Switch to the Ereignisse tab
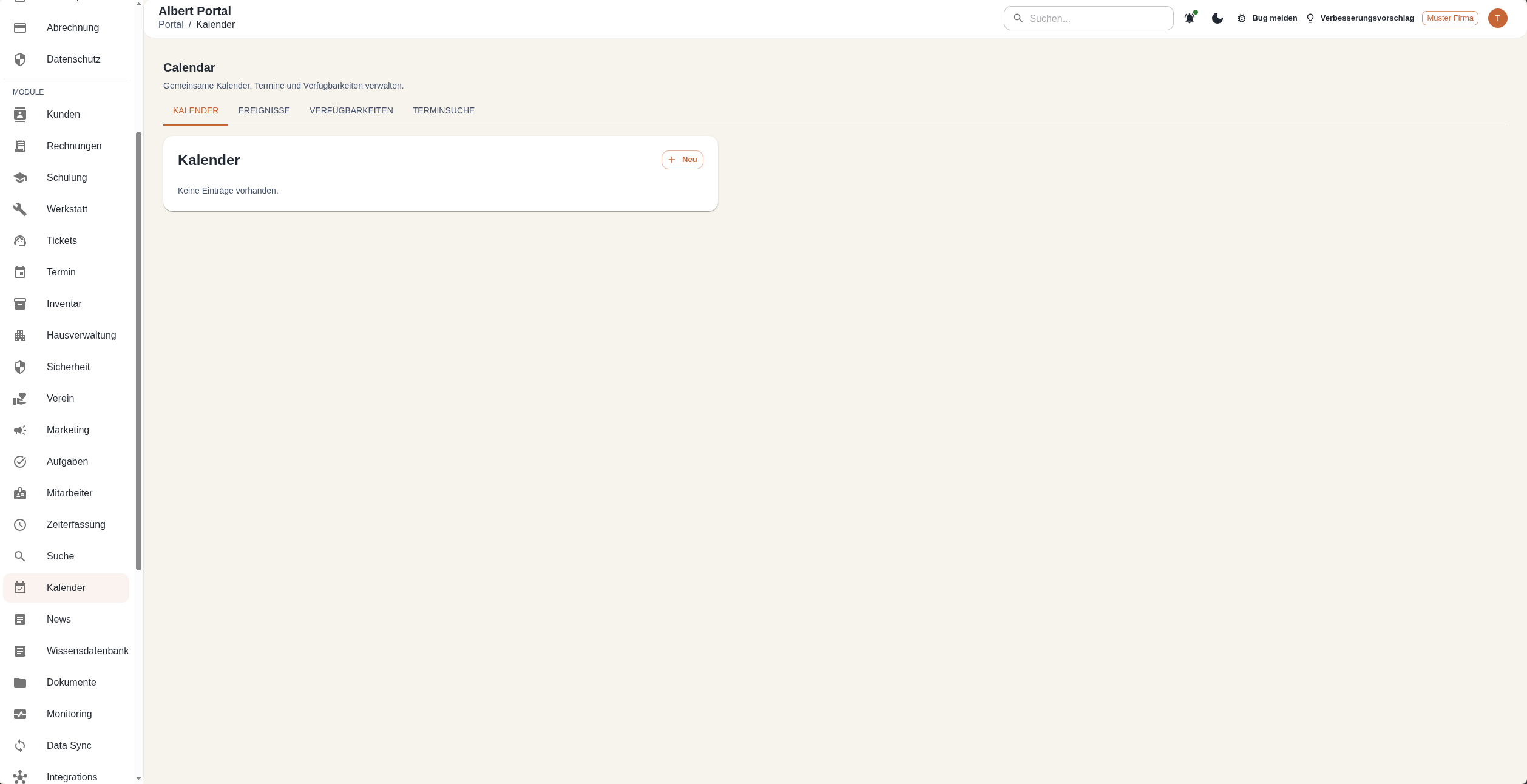Screen dimensions: 1527x784 tap(264, 110)
